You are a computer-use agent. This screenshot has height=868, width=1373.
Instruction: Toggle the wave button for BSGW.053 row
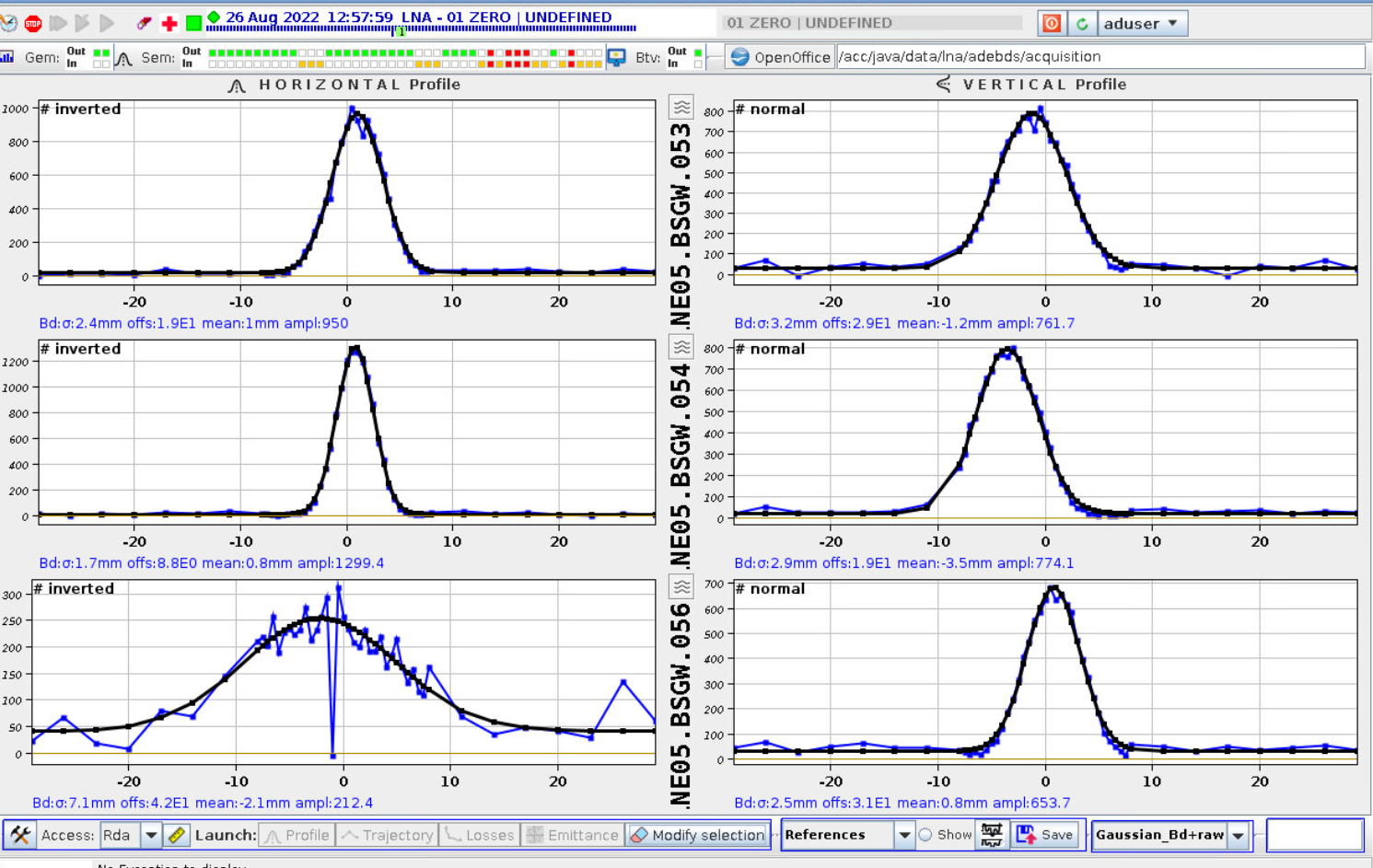click(x=681, y=108)
